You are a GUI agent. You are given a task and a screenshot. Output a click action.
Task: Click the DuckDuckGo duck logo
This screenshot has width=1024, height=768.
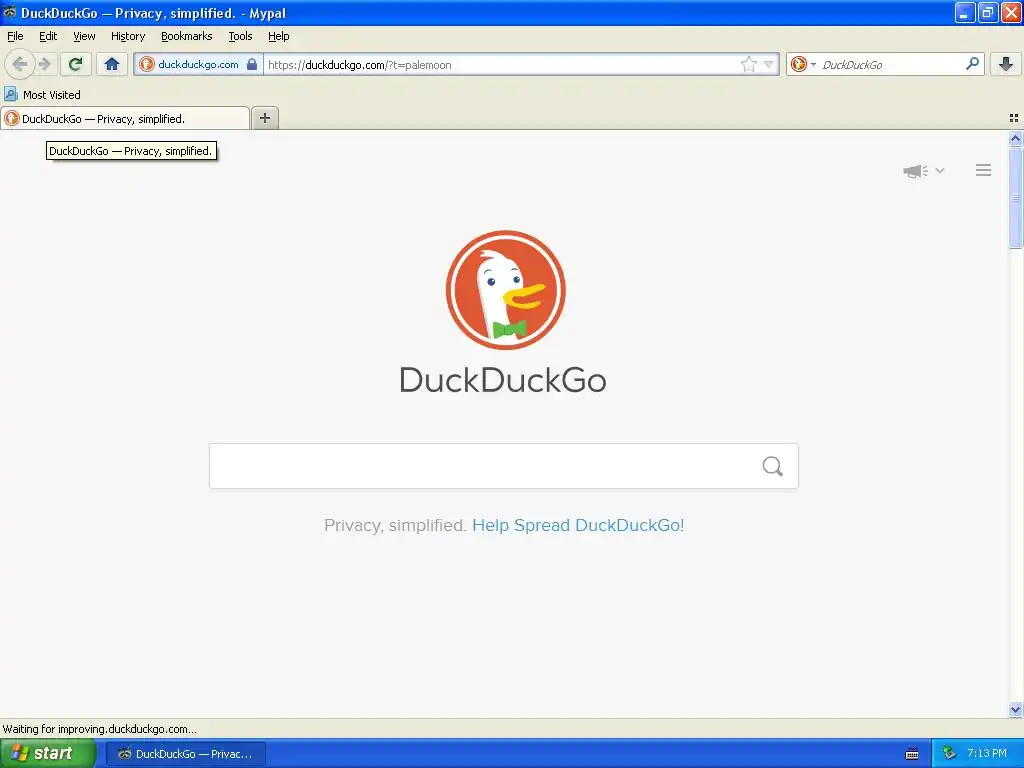(x=505, y=289)
